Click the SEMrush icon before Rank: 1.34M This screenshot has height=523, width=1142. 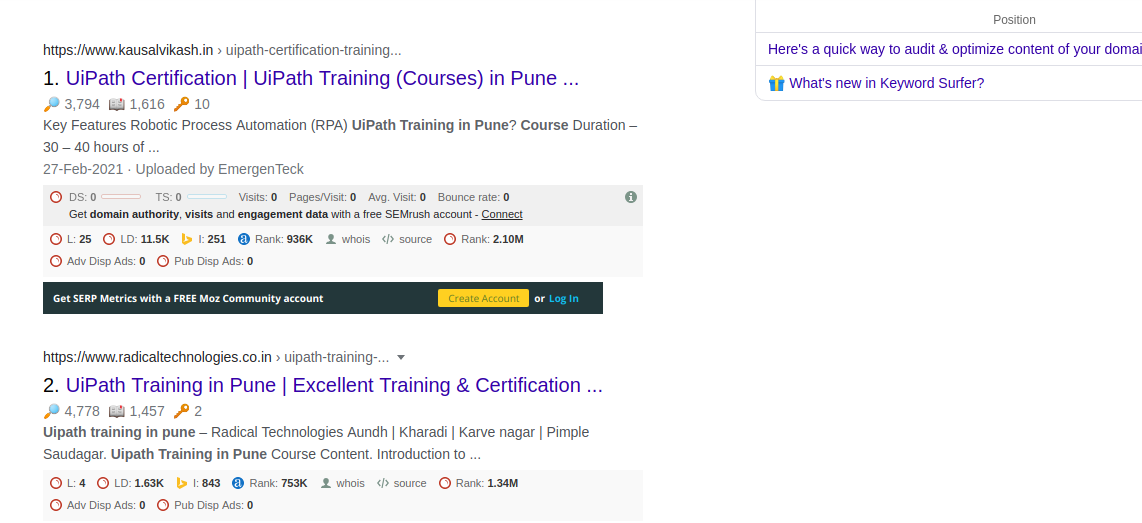(445, 483)
